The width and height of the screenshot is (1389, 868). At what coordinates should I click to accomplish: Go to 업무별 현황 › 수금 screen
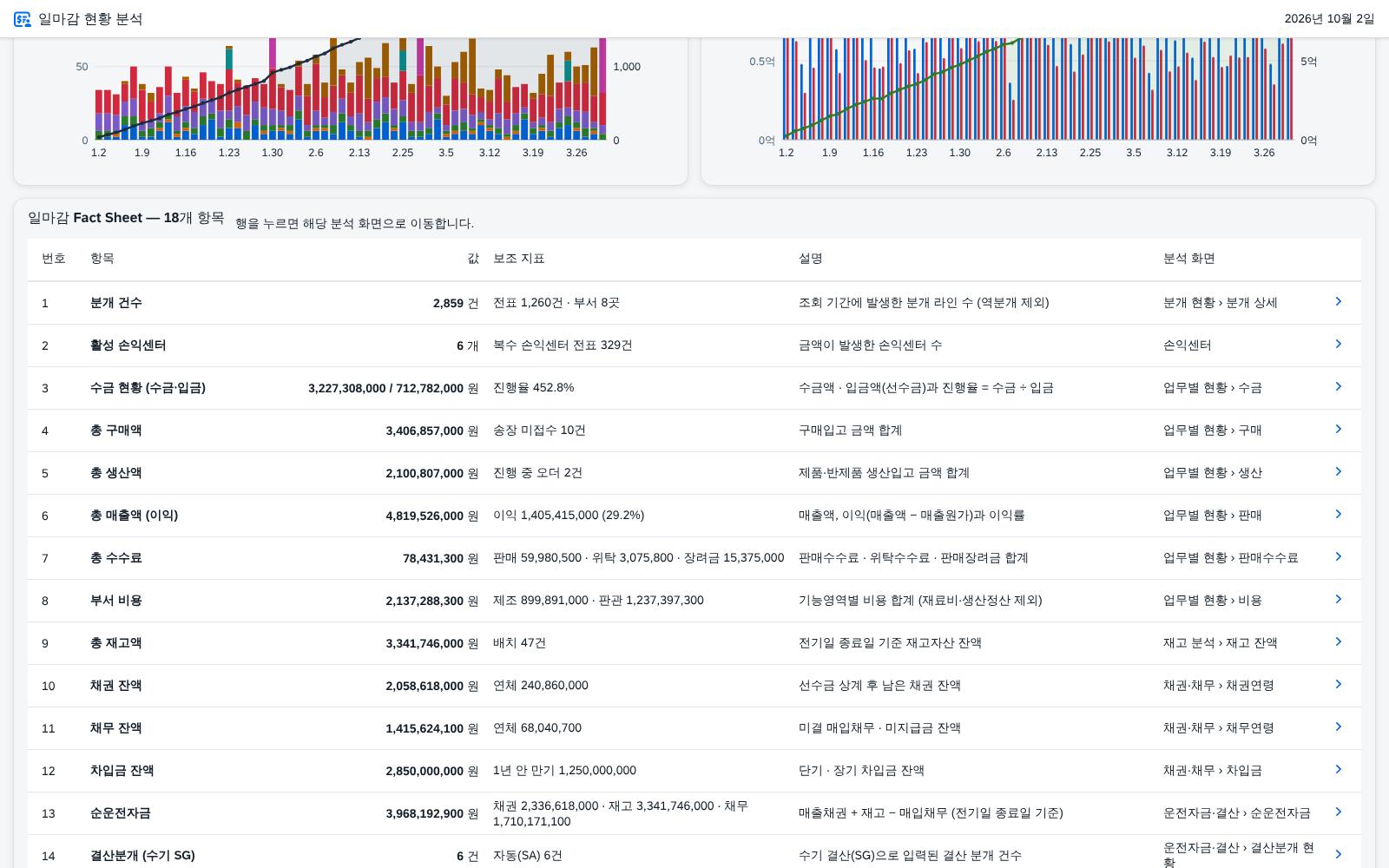(x=1213, y=388)
